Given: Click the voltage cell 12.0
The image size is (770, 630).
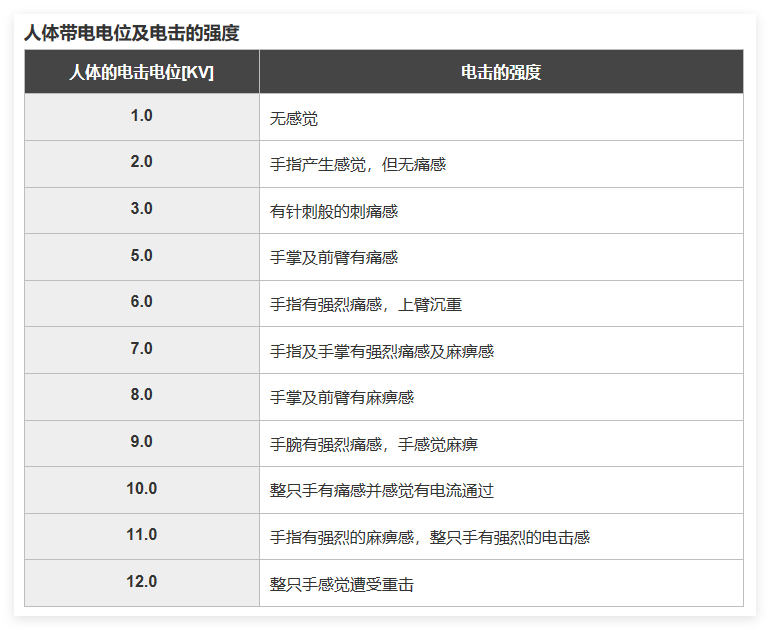Looking at the screenshot, I should point(141,583).
